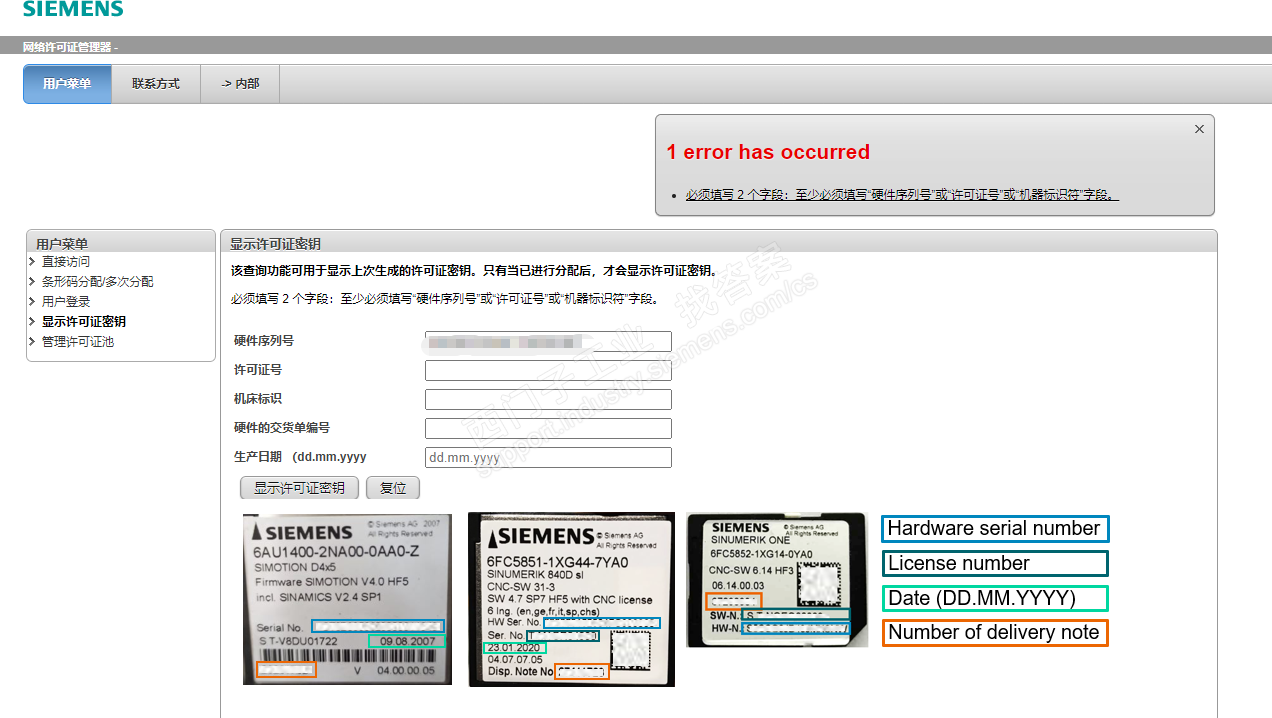
Task: Click the Date (DD.MM.YYYY) legend label
Action: 995,599
